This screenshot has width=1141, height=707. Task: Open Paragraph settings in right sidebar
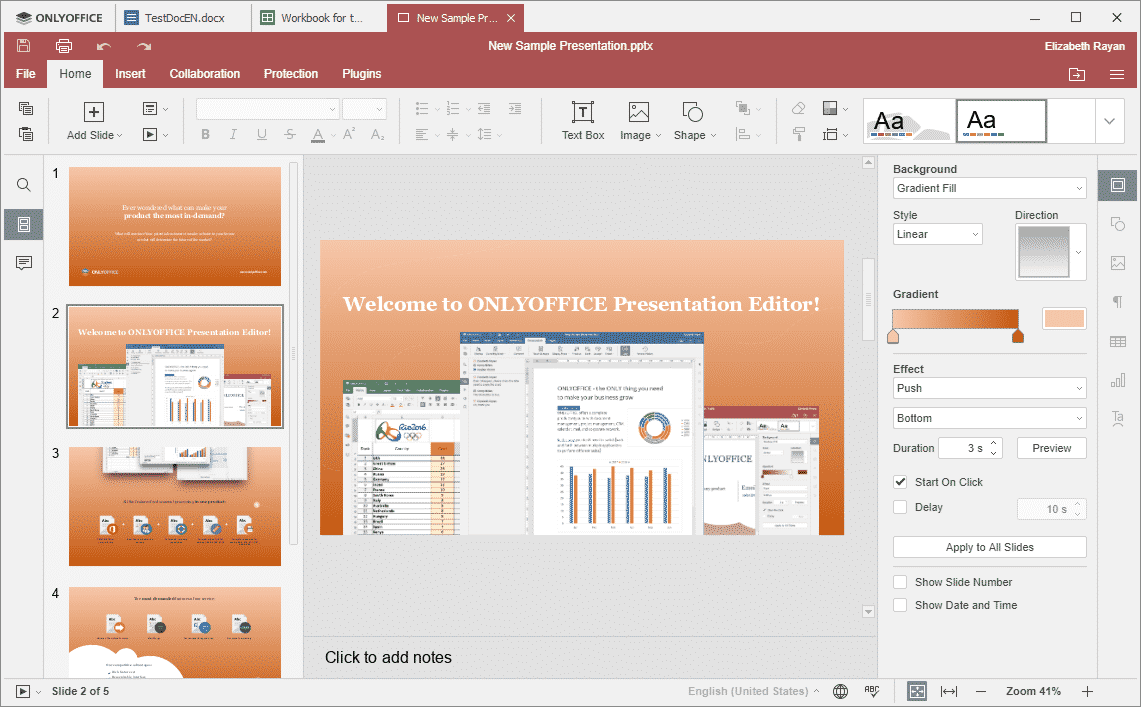pos(1118,302)
